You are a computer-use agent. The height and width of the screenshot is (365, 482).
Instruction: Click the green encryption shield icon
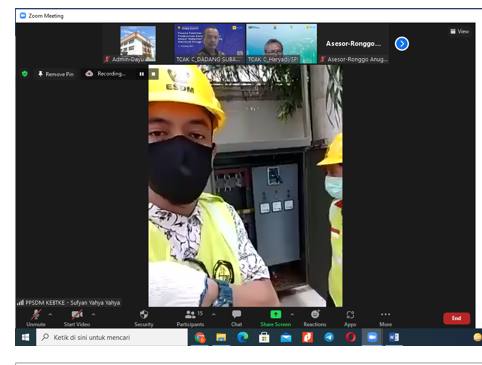[x=25, y=74]
